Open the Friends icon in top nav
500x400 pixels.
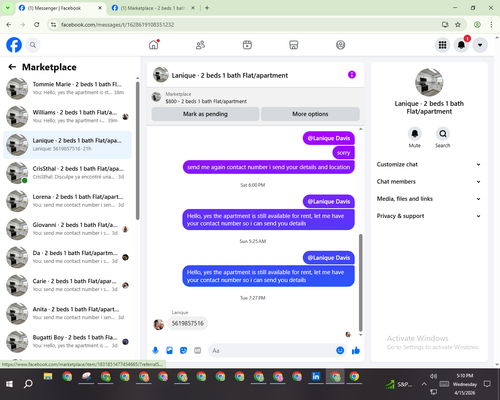200,45
